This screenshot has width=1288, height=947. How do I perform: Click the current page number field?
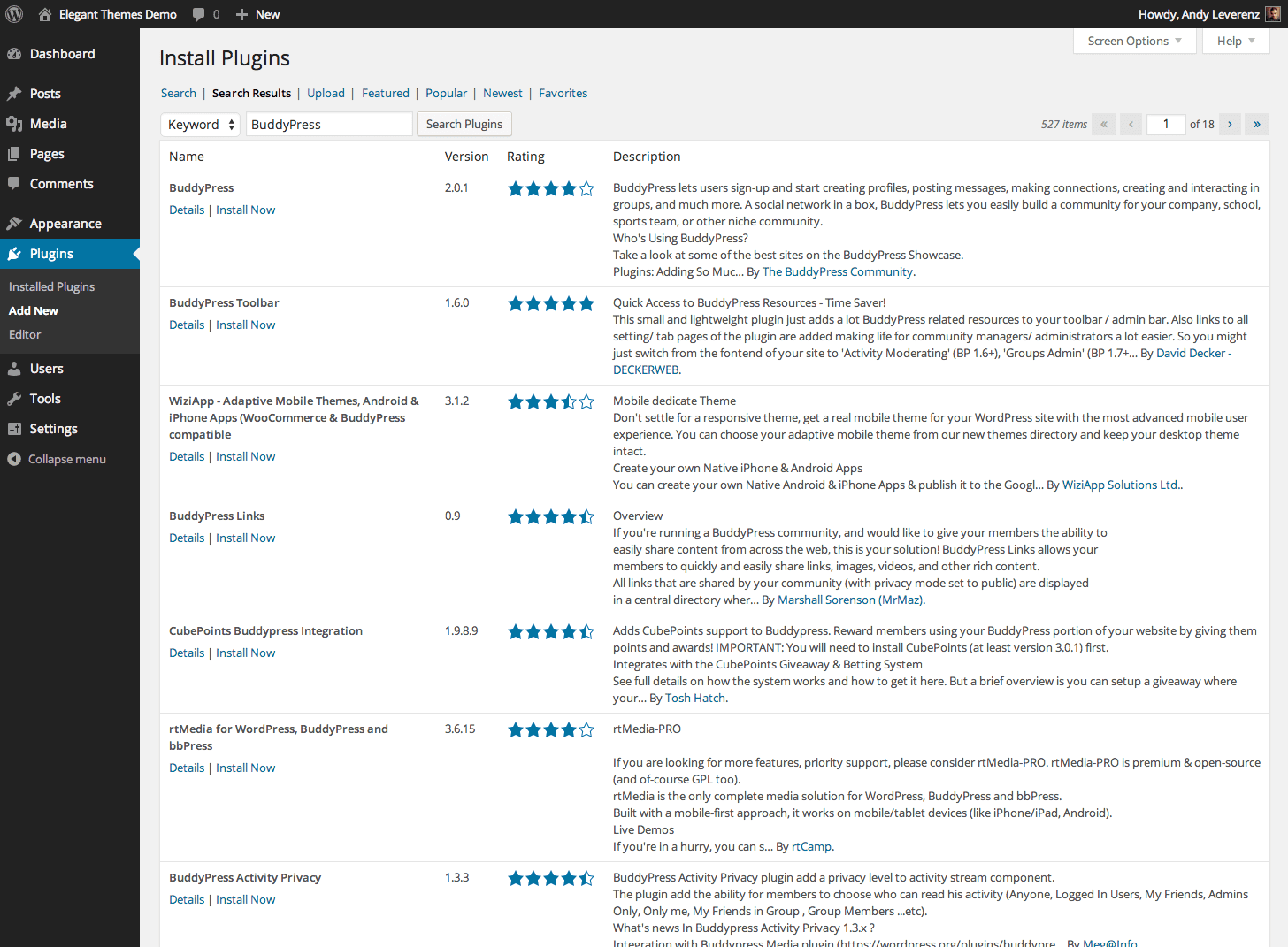1165,124
